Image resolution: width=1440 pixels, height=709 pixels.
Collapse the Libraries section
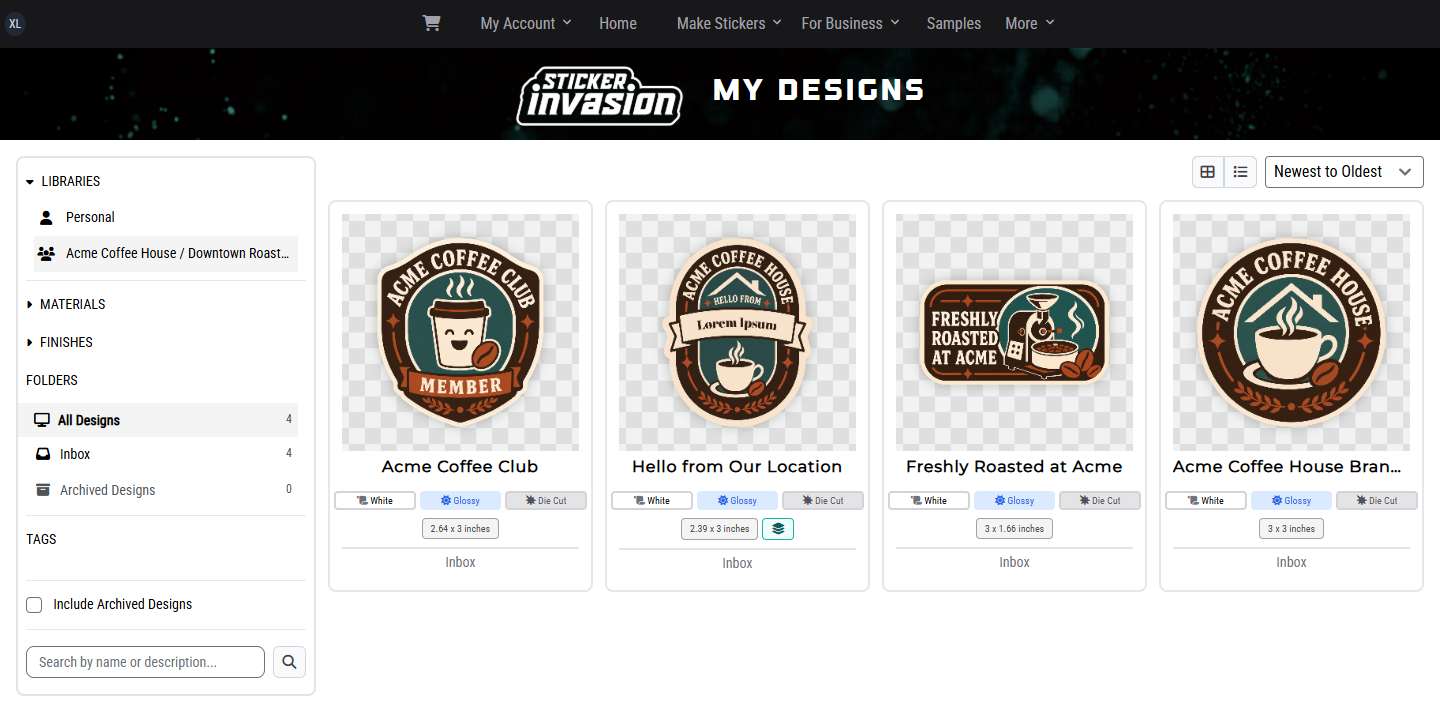pos(64,182)
